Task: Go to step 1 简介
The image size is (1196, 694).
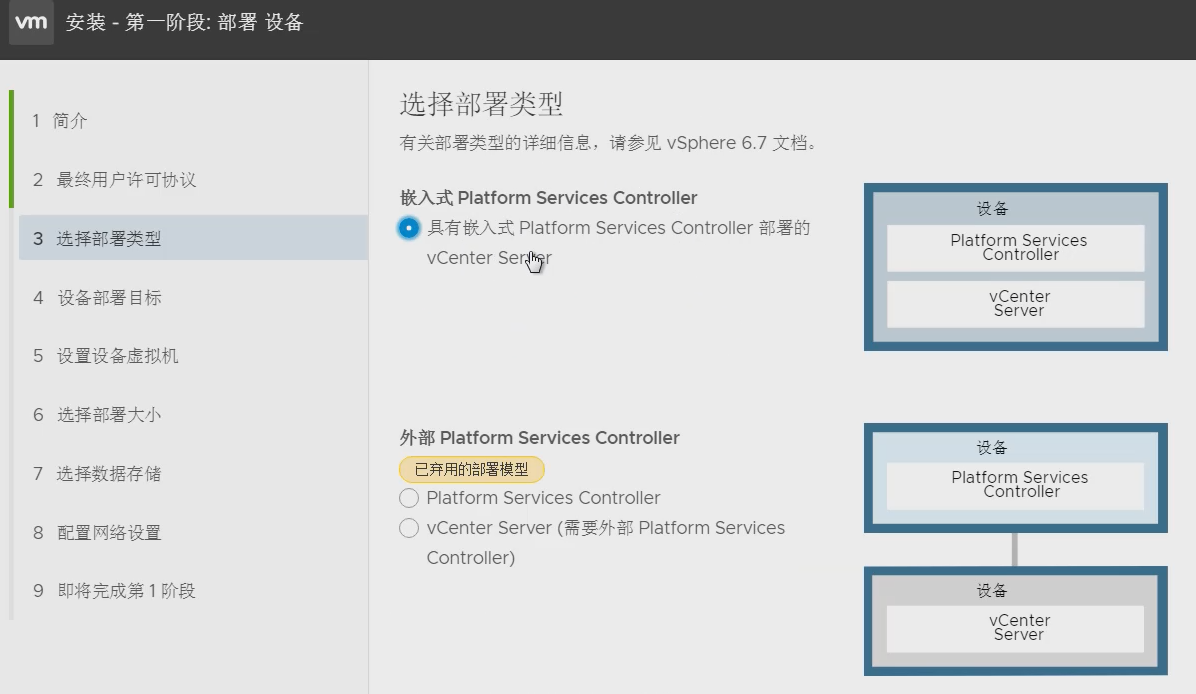Action: (x=70, y=121)
